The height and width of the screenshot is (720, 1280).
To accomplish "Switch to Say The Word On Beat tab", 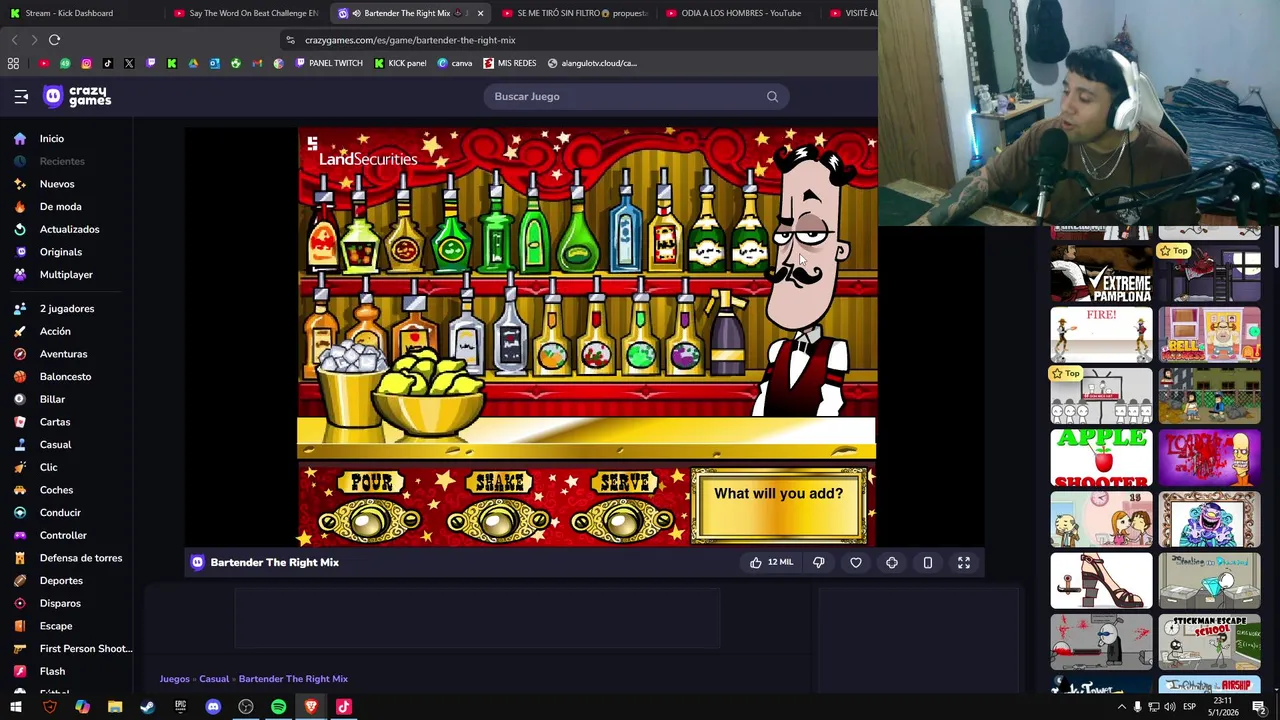I will 247,13.
